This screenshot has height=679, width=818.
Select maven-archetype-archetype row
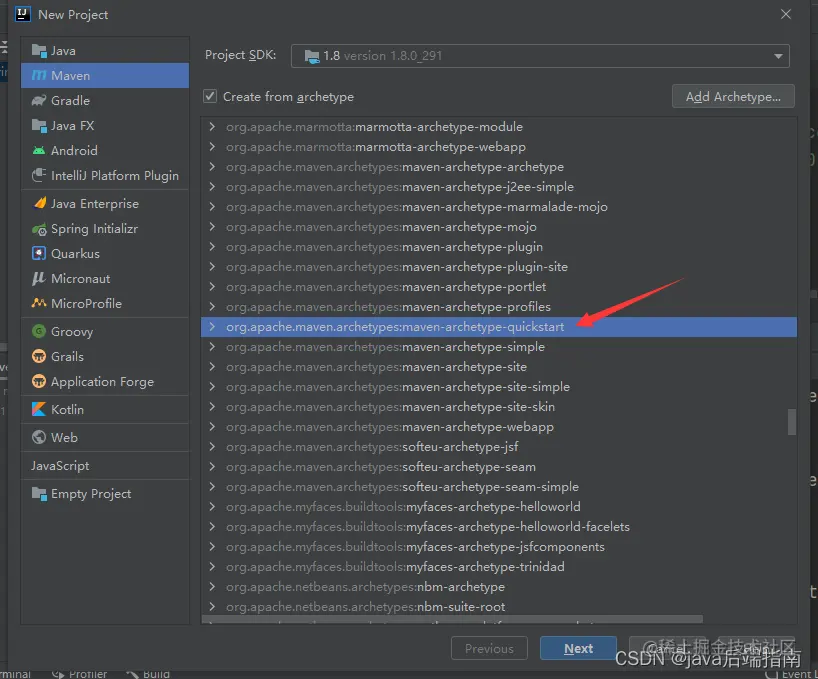point(499,166)
